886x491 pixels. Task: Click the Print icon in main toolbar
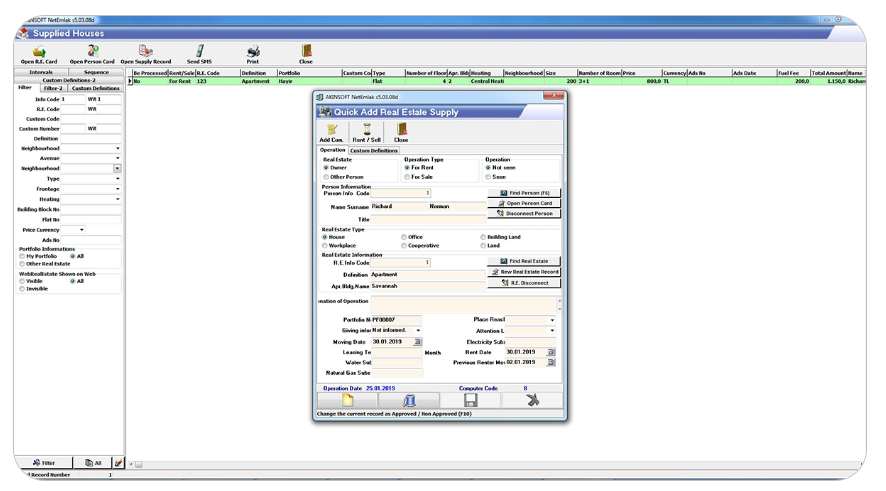click(253, 54)
